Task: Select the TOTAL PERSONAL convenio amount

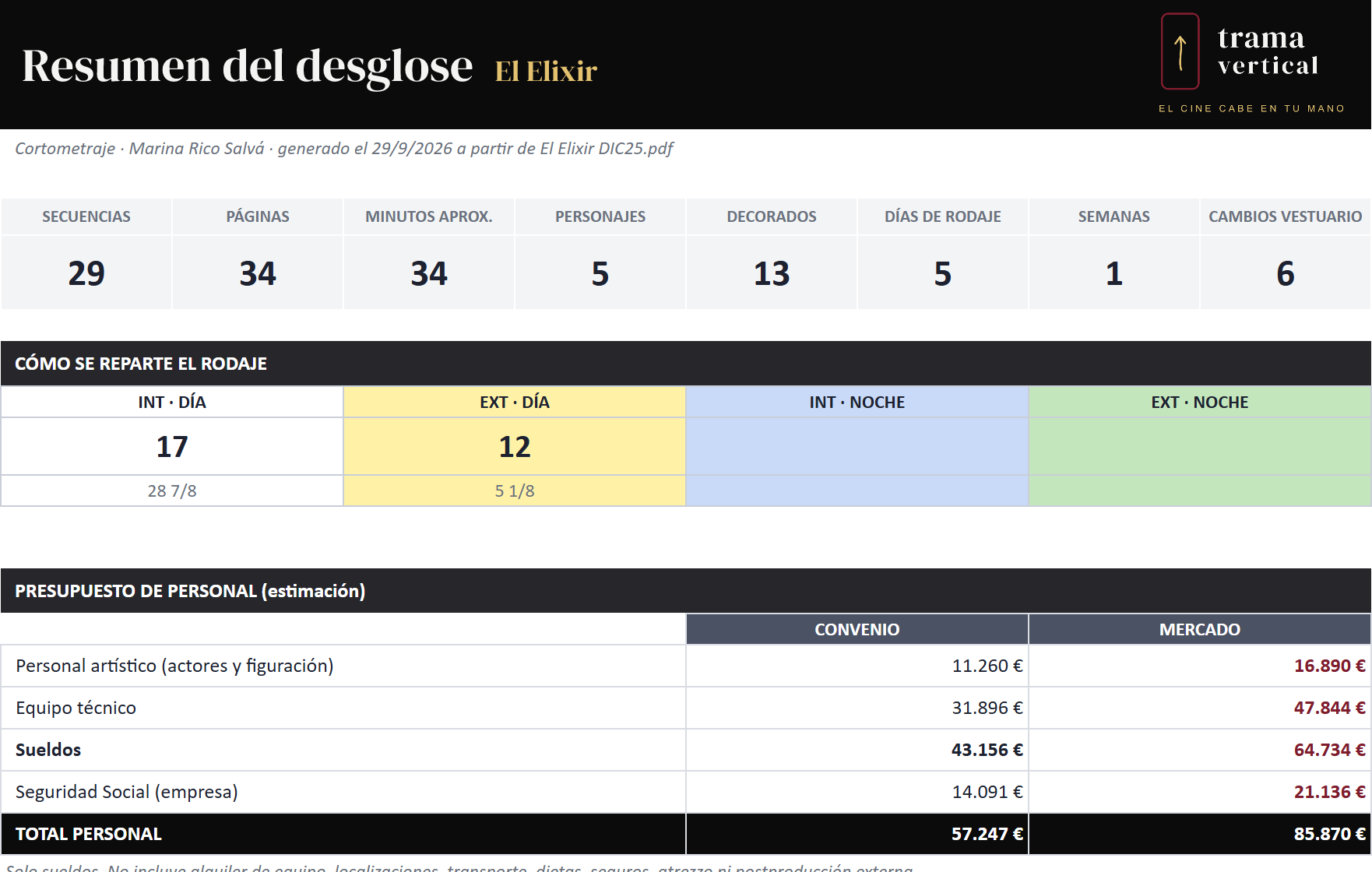Action: [987, 834]
